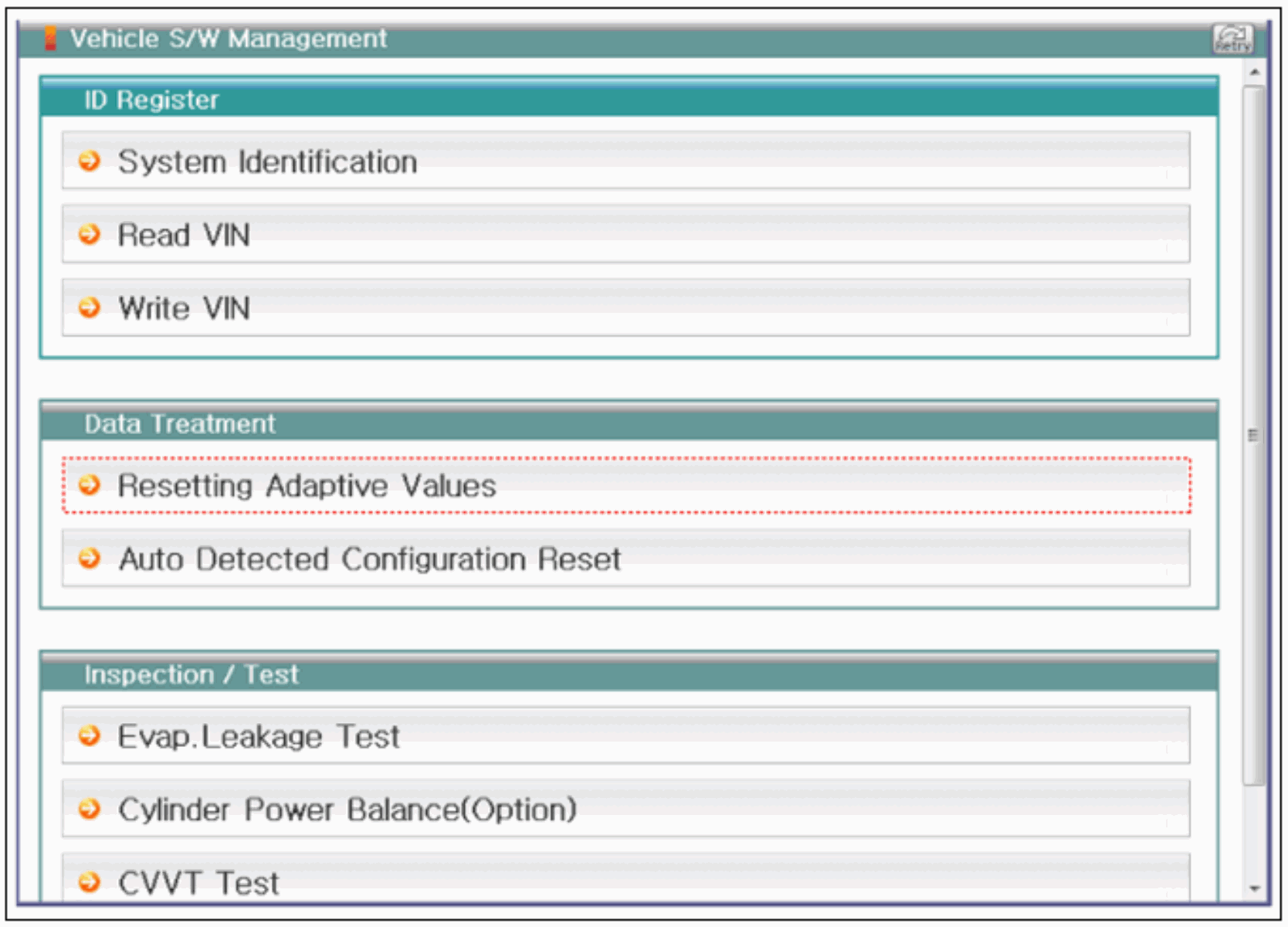This screenshot has height=927, width=1288.
Task: Click arrow icon beside Evap.Leakage Test
Action: tap(90, 735)
